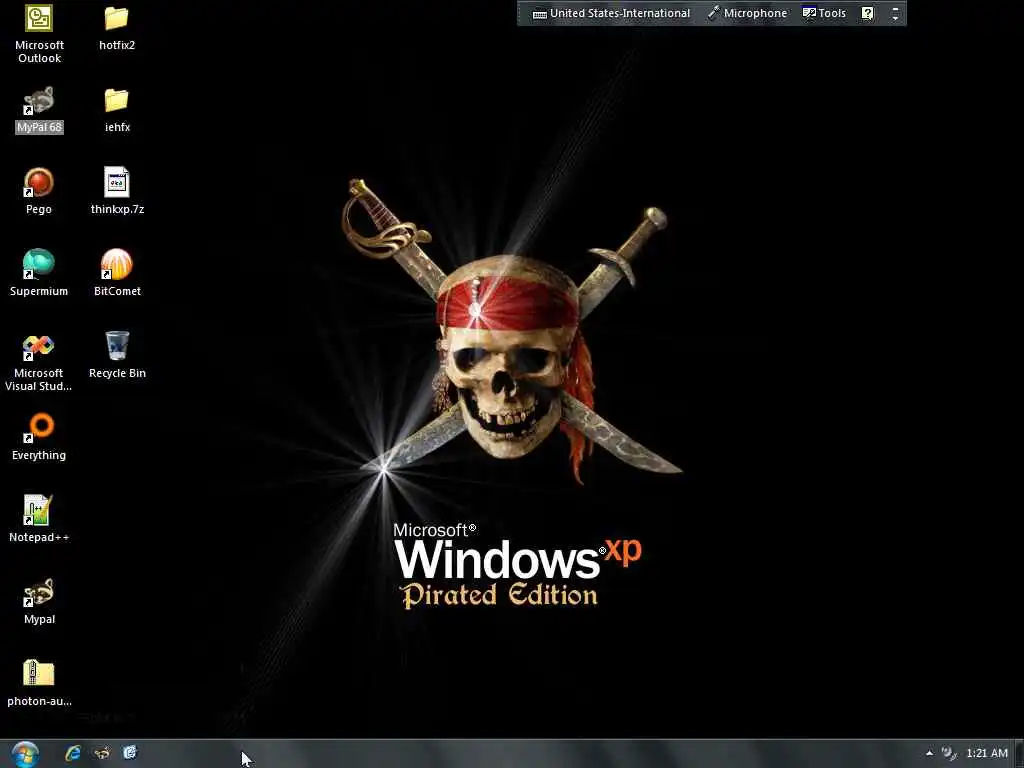Select the Microsoft Visual Studio shortcut
Image resolution: width=1024 pixels, height=768 pixels.
click(x=39, y=362)
